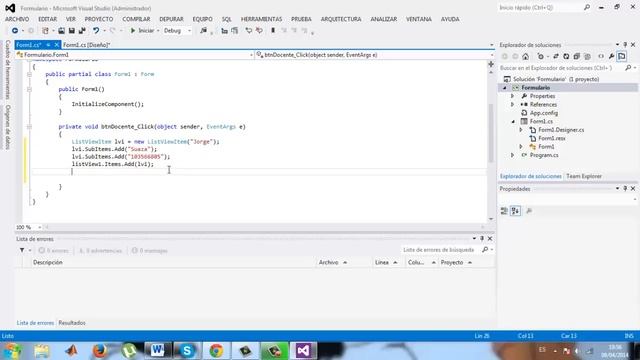Click the Navigate Backward toolbar icon
640x360 pixels.
[15, 31]
